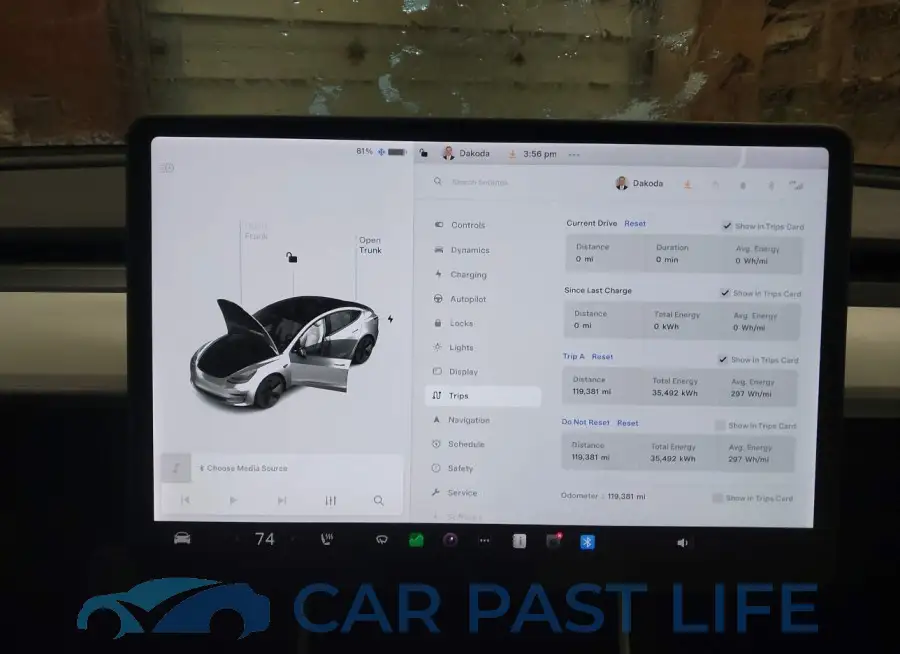Tap the software download icon beside the clock
The height and width of the screenshot is (654, 900).
(513, 154)
